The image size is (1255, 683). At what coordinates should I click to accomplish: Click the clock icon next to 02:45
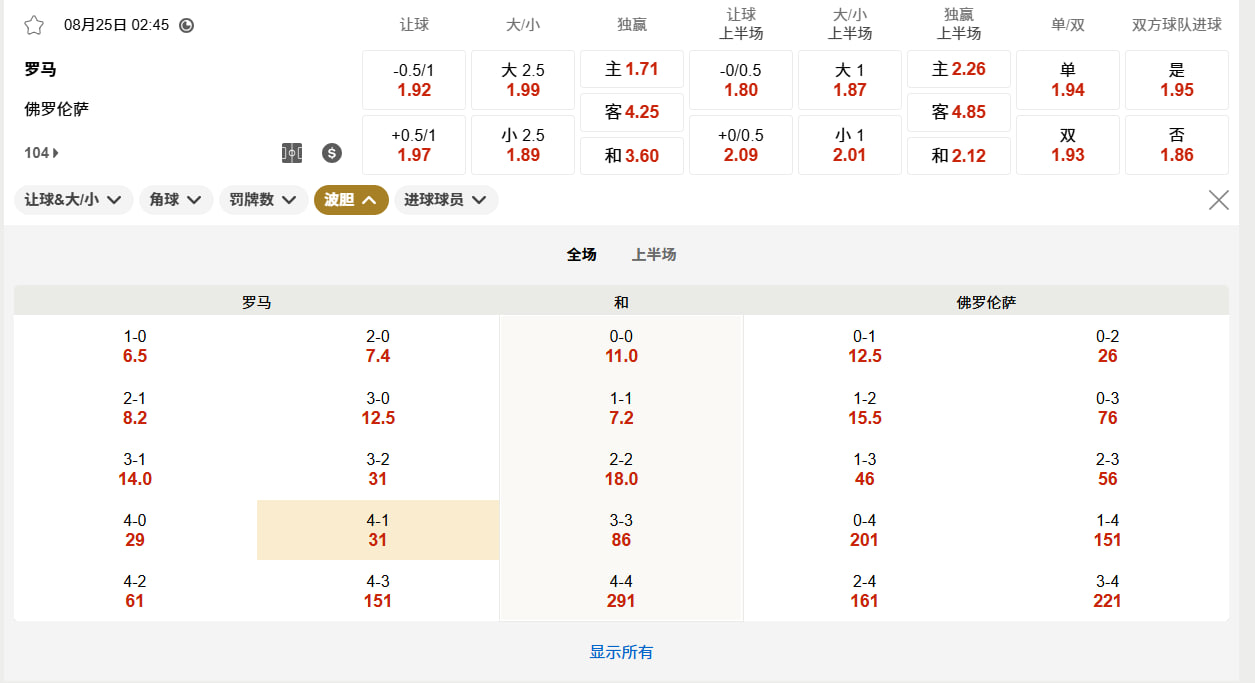[x=186, y=26]
